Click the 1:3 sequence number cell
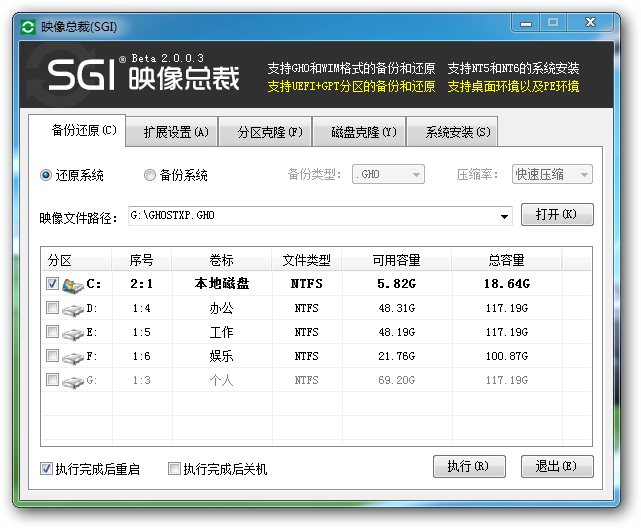 coord(142,380)
